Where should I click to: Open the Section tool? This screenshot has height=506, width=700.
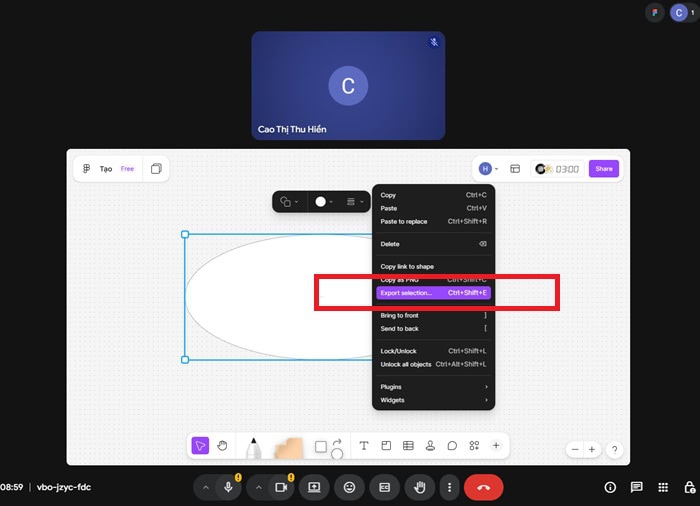click(x=386, y=446)
